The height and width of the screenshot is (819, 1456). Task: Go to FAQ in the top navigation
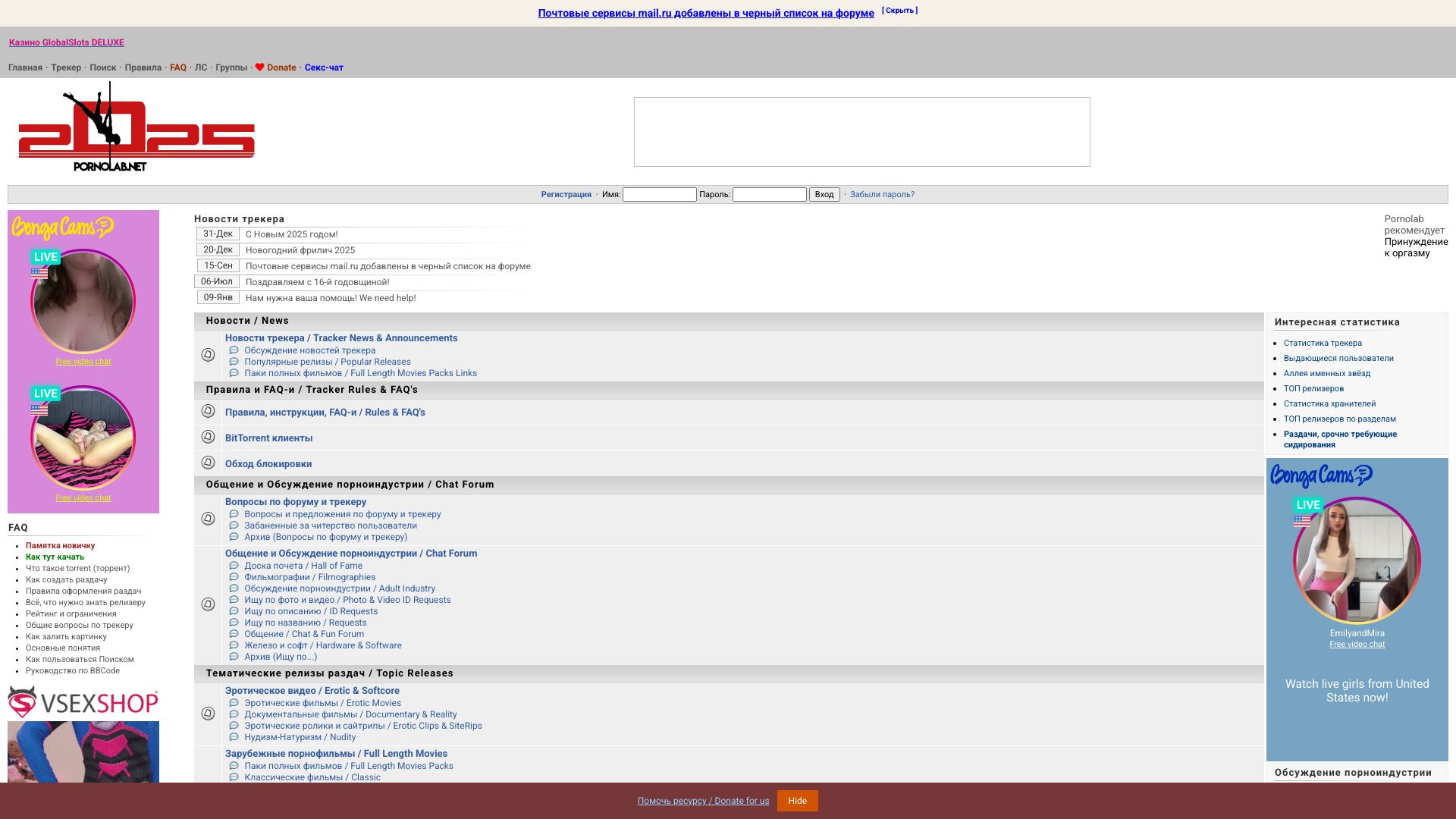click(x=178, y=67)
